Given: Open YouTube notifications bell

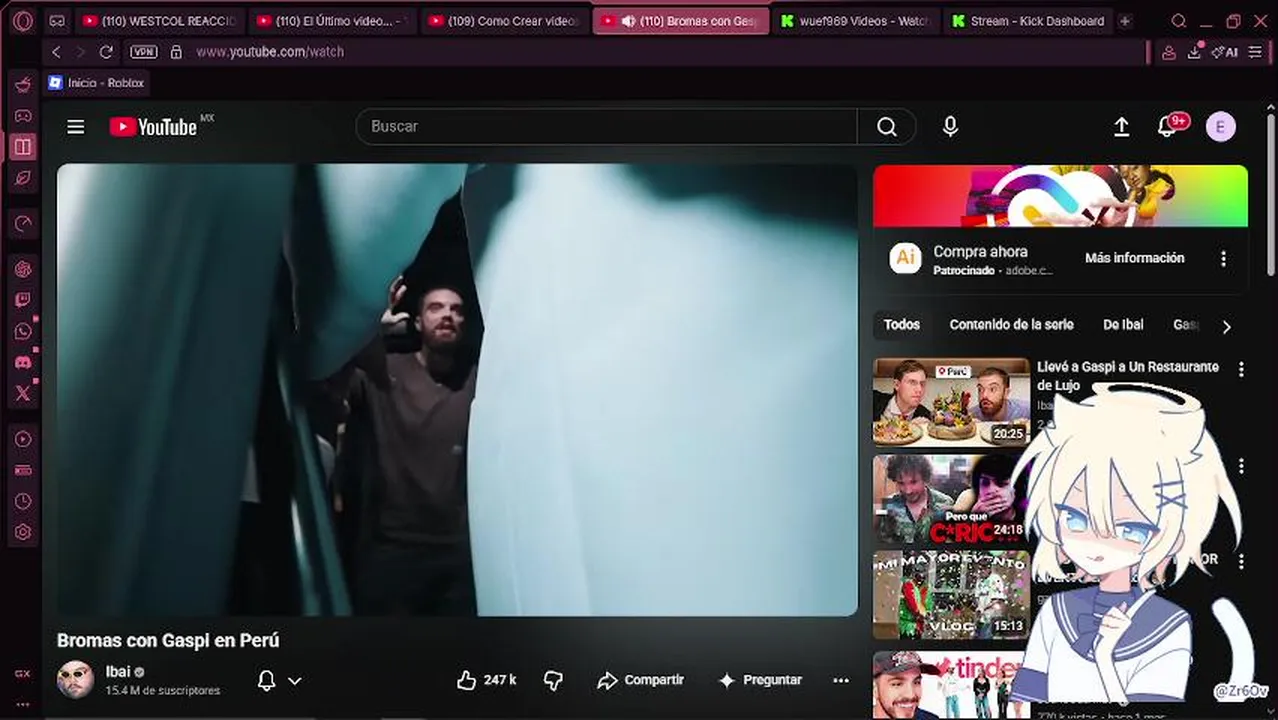Looking at the screenshot, I should click(x=1167, y=126).
